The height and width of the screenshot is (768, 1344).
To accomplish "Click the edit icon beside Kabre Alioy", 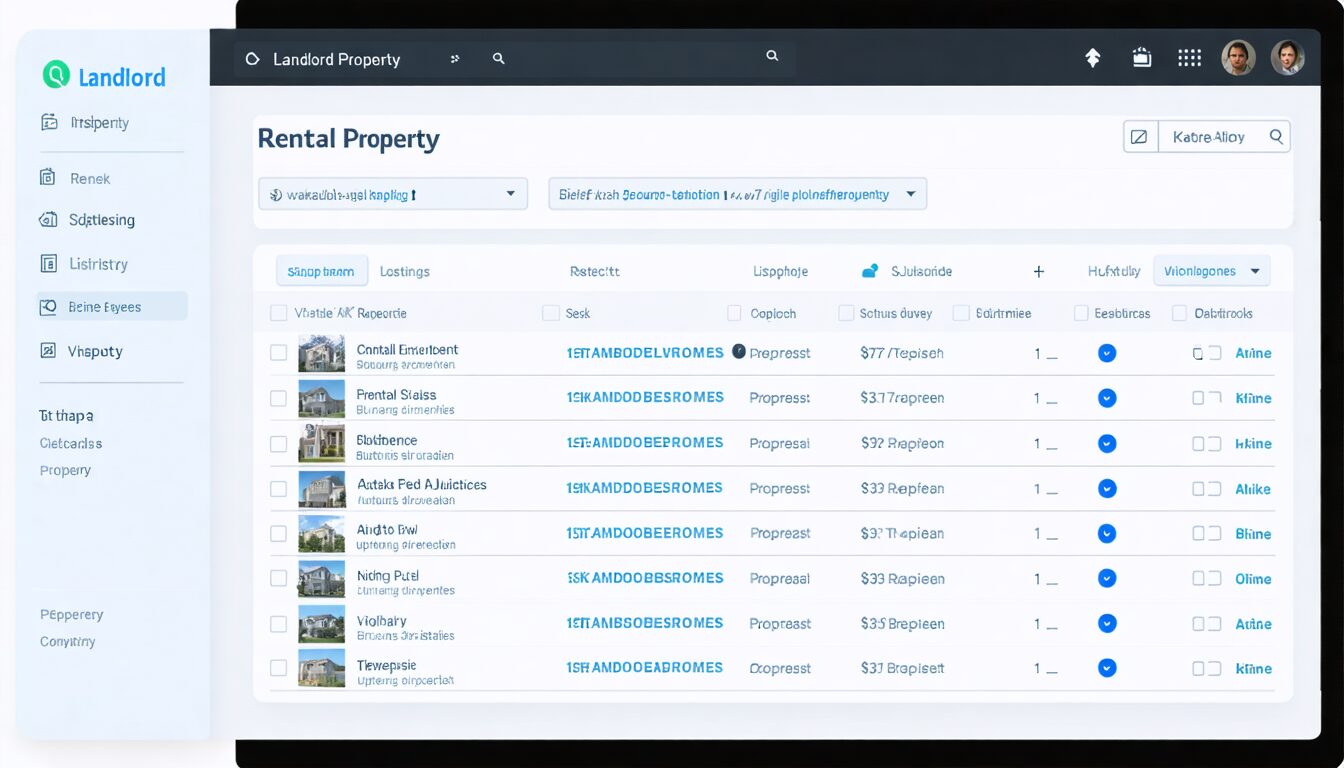I will (1137, 137).
